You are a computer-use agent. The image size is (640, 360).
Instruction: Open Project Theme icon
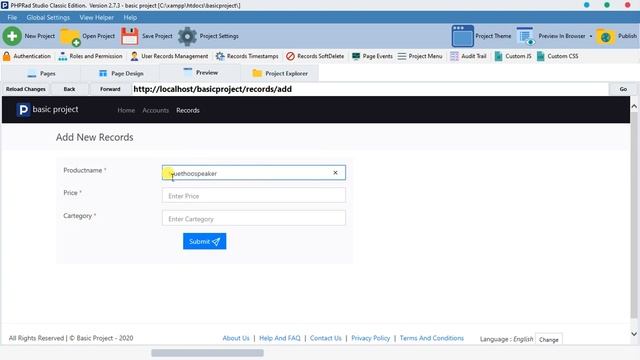[462, 36]
